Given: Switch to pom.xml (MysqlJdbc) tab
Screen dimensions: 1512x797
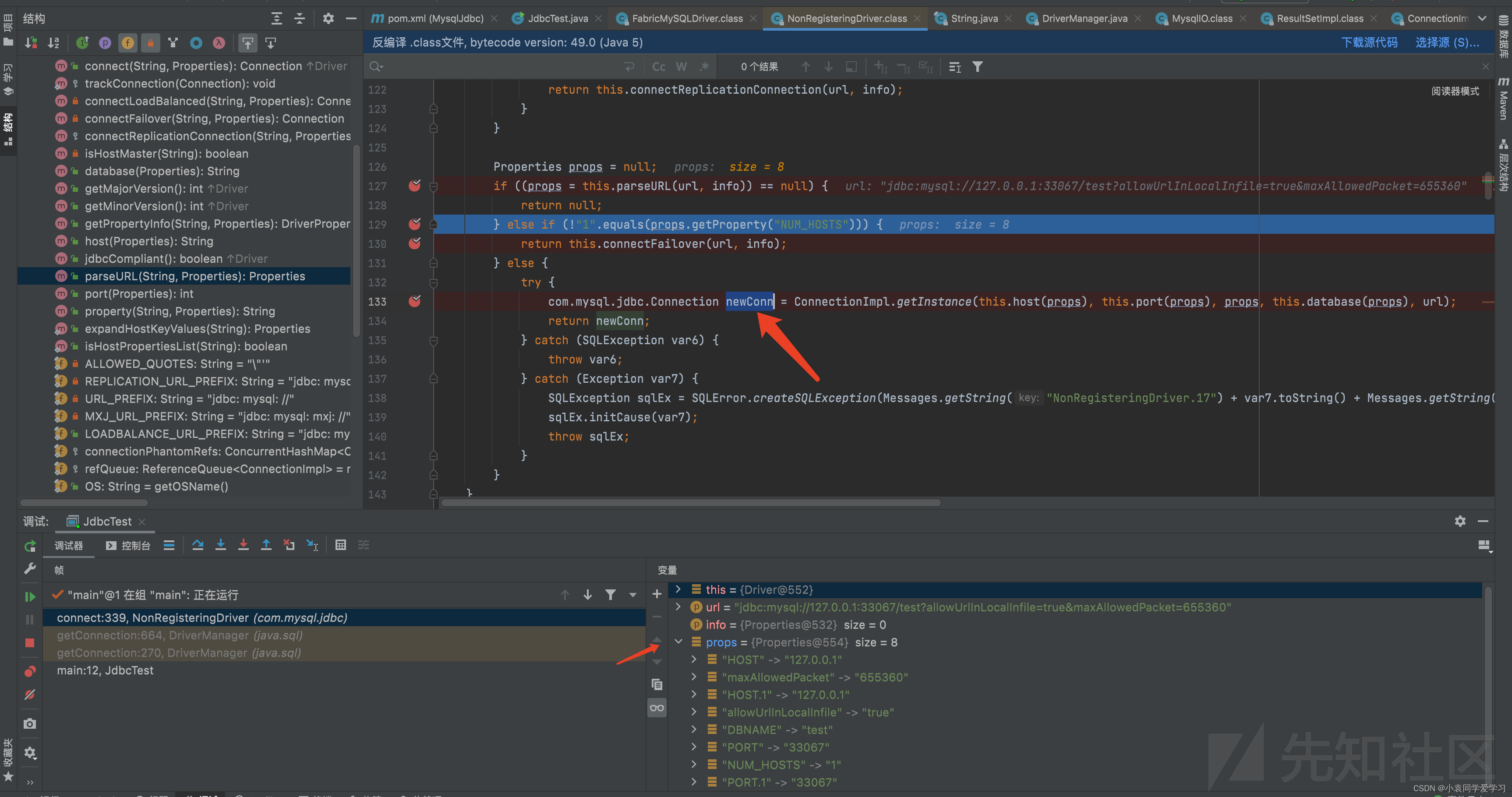Looking at the screenshot, I should click(x=435, y=18).
